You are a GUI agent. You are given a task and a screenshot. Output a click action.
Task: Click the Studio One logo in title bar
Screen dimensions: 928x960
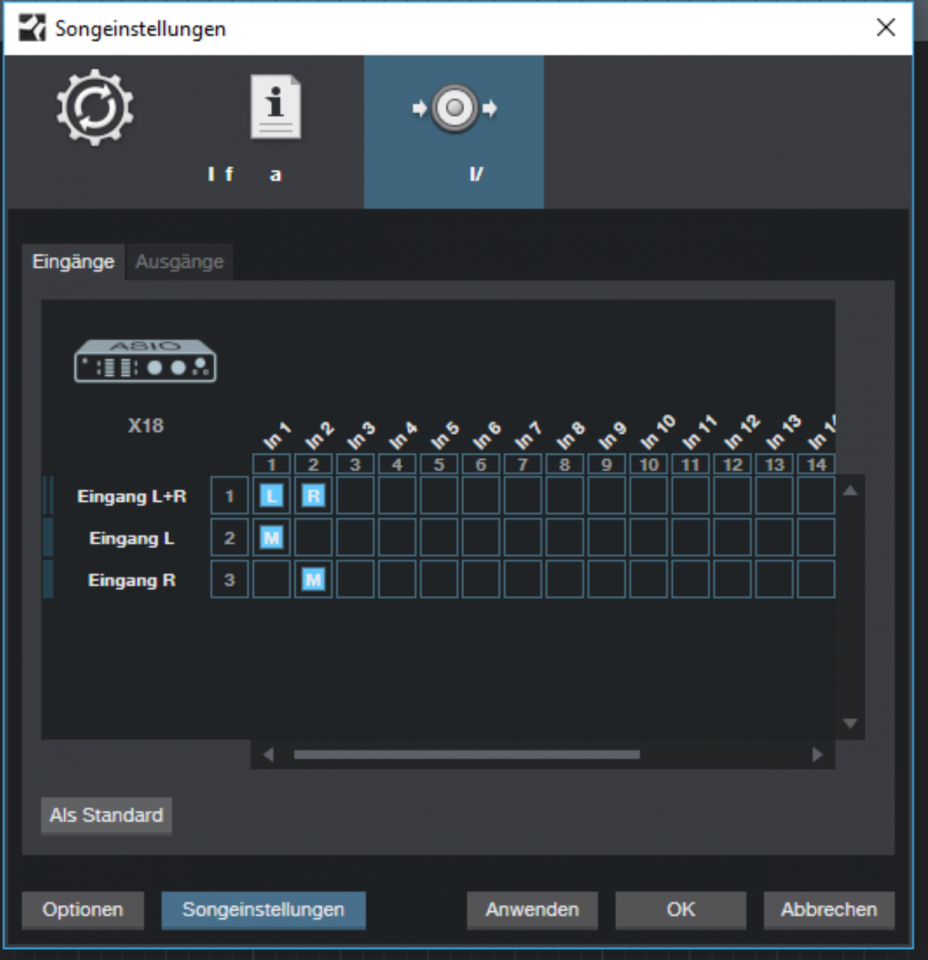(x=32, y=28)
